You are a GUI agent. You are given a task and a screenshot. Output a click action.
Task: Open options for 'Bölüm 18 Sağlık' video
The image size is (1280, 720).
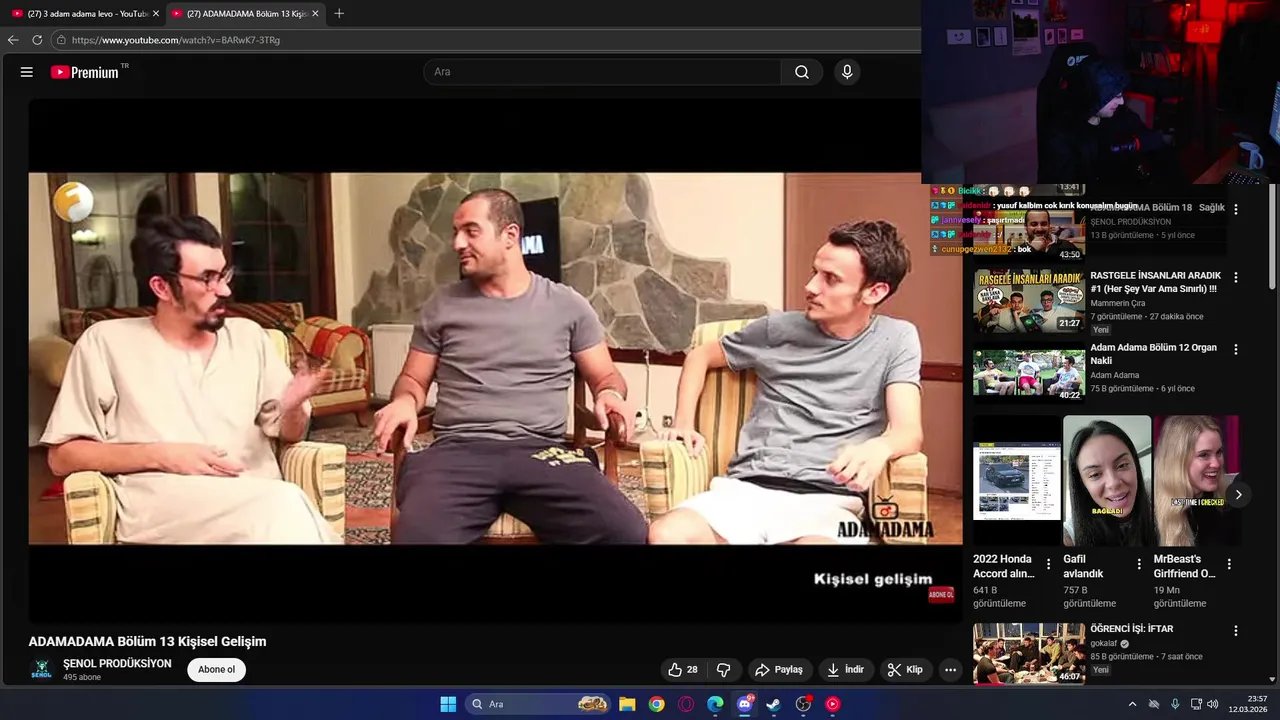click(x=1235, y=209)
